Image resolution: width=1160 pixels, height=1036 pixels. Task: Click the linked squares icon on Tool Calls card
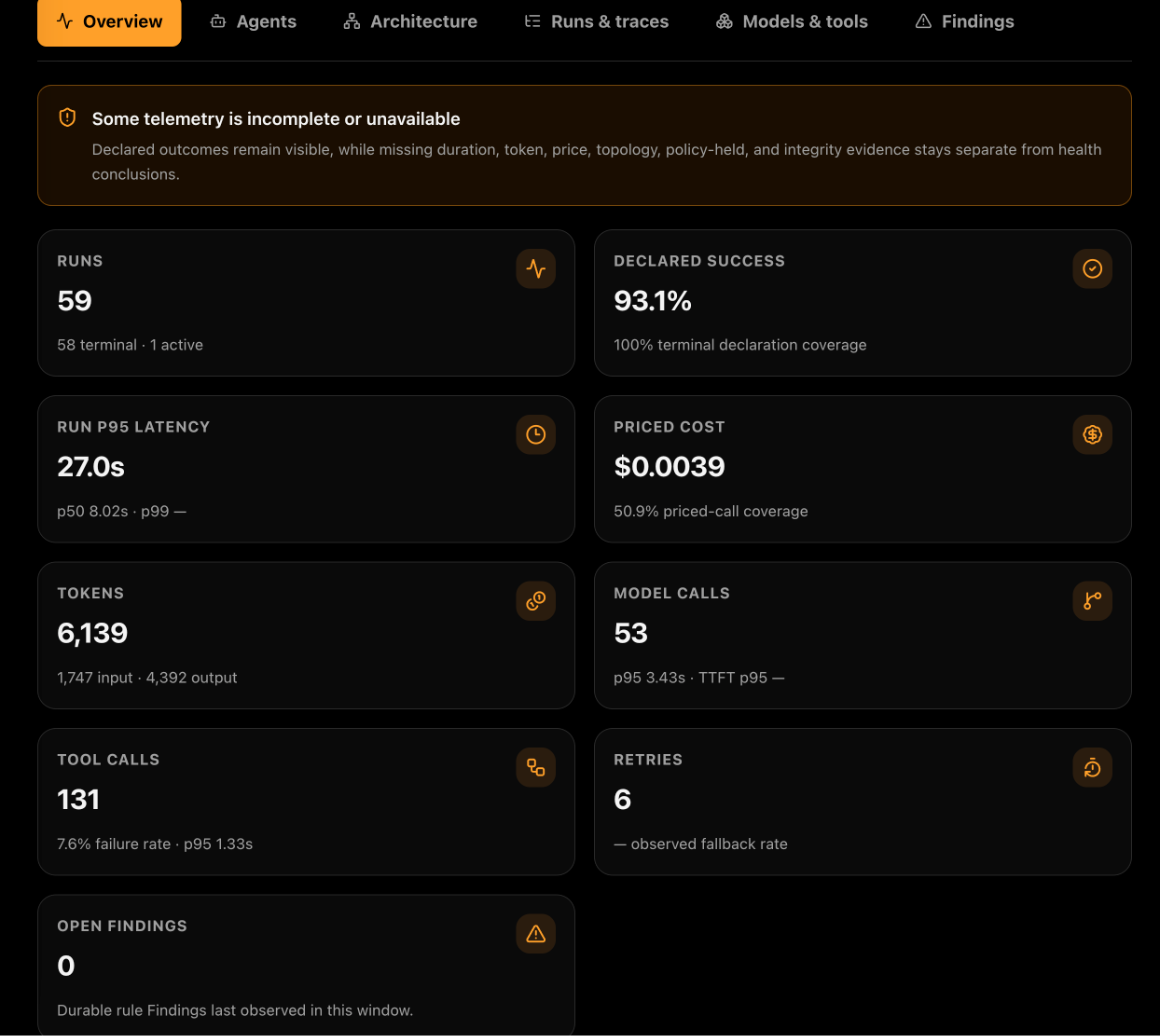point(536,767)
